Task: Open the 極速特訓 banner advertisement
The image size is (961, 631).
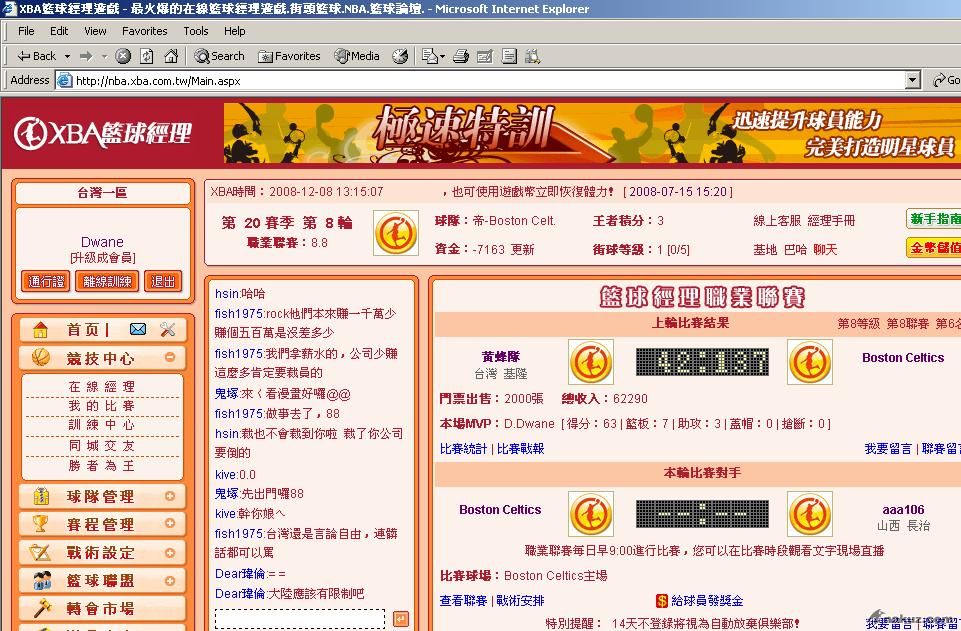Action: coord(591,133)
